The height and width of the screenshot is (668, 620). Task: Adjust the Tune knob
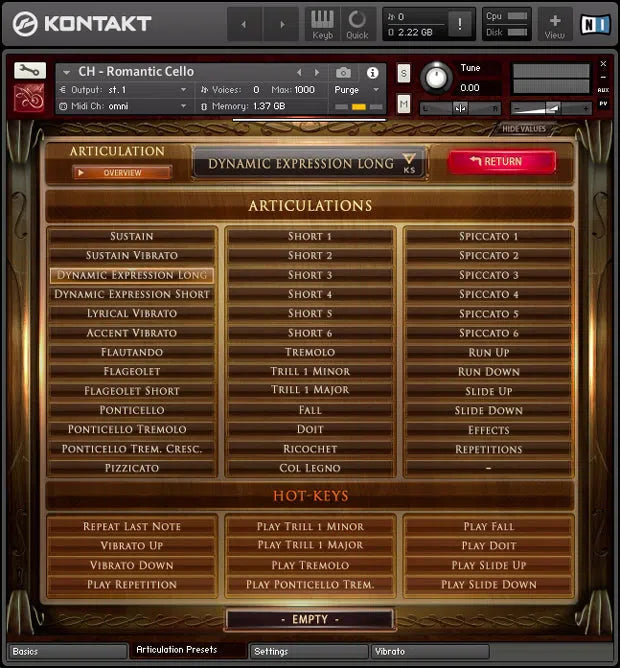pyautogui.click(x=436, y=78)
